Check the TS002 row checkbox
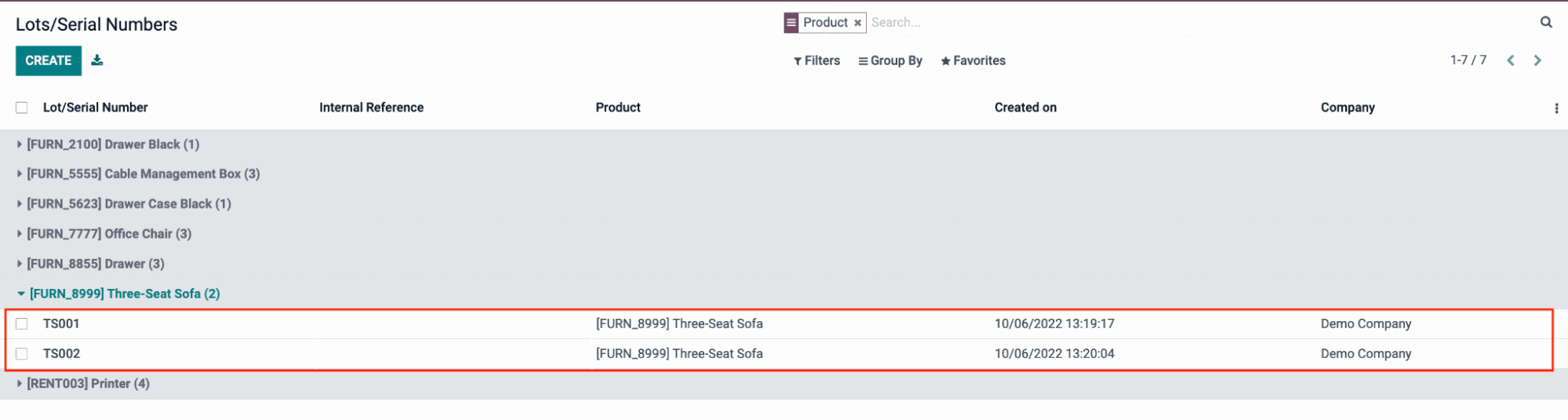Viewport: 1568px width, 420px height. [22, 354]
